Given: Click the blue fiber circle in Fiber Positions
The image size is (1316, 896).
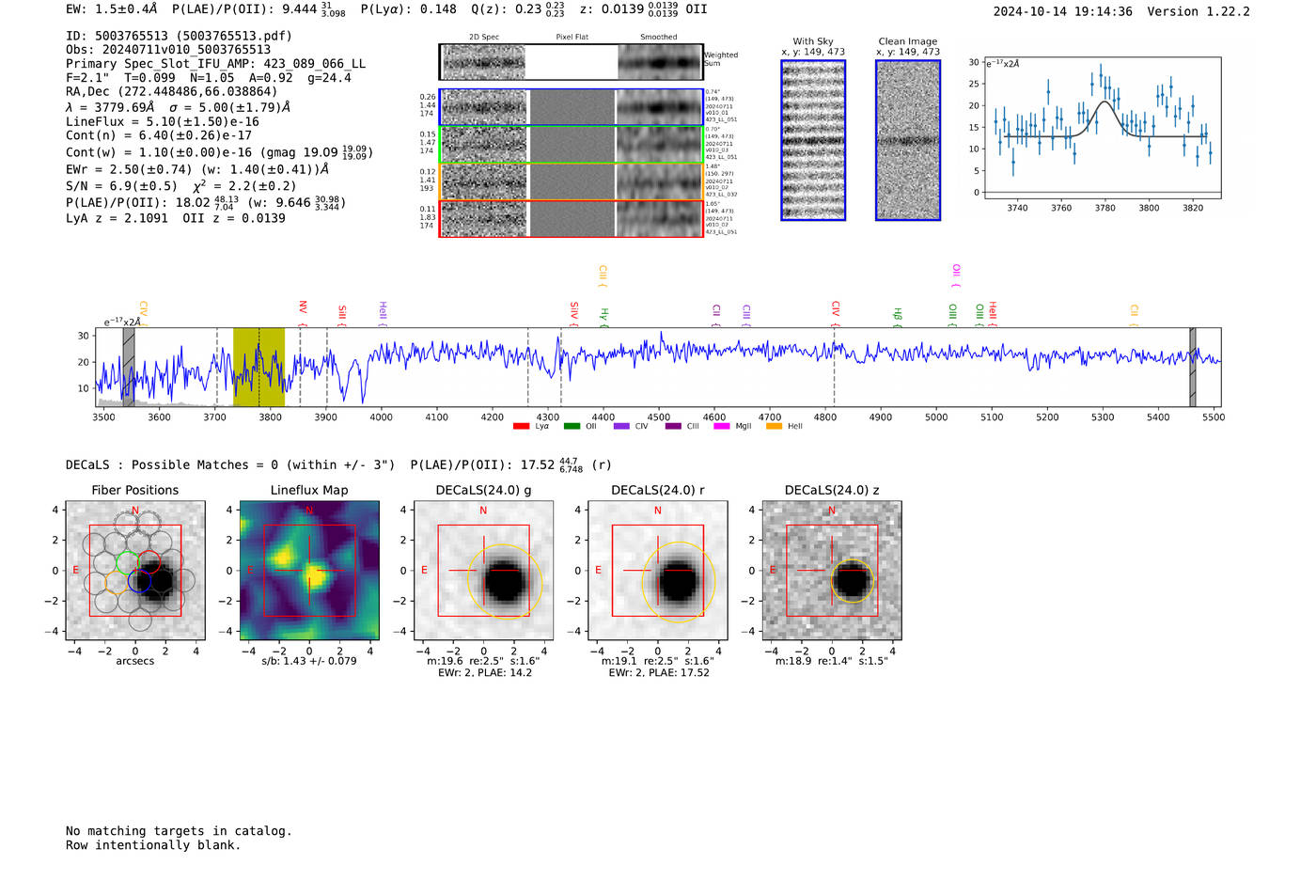Looking at the screenshot, I should pyautogui.click(x=140, y=582).
